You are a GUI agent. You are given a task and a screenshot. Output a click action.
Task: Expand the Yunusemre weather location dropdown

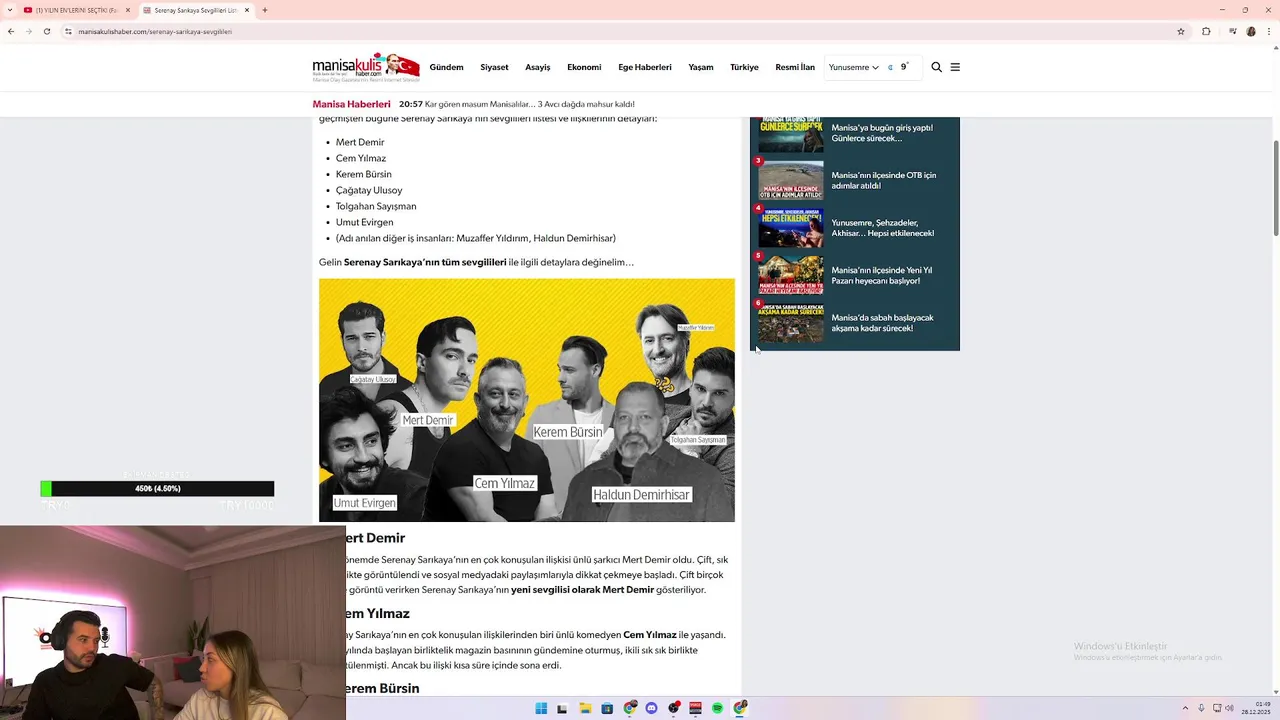point(854,67)
